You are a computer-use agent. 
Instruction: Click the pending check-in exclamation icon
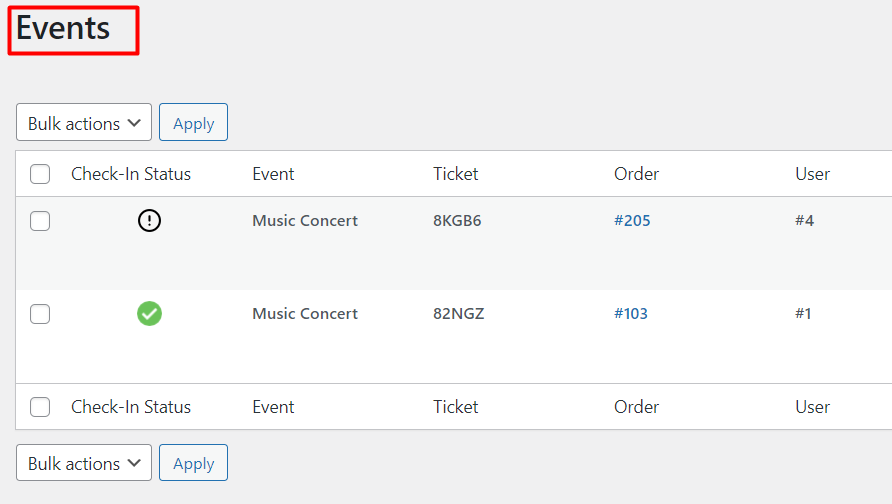pyautogui.click(x=149, y=220)
